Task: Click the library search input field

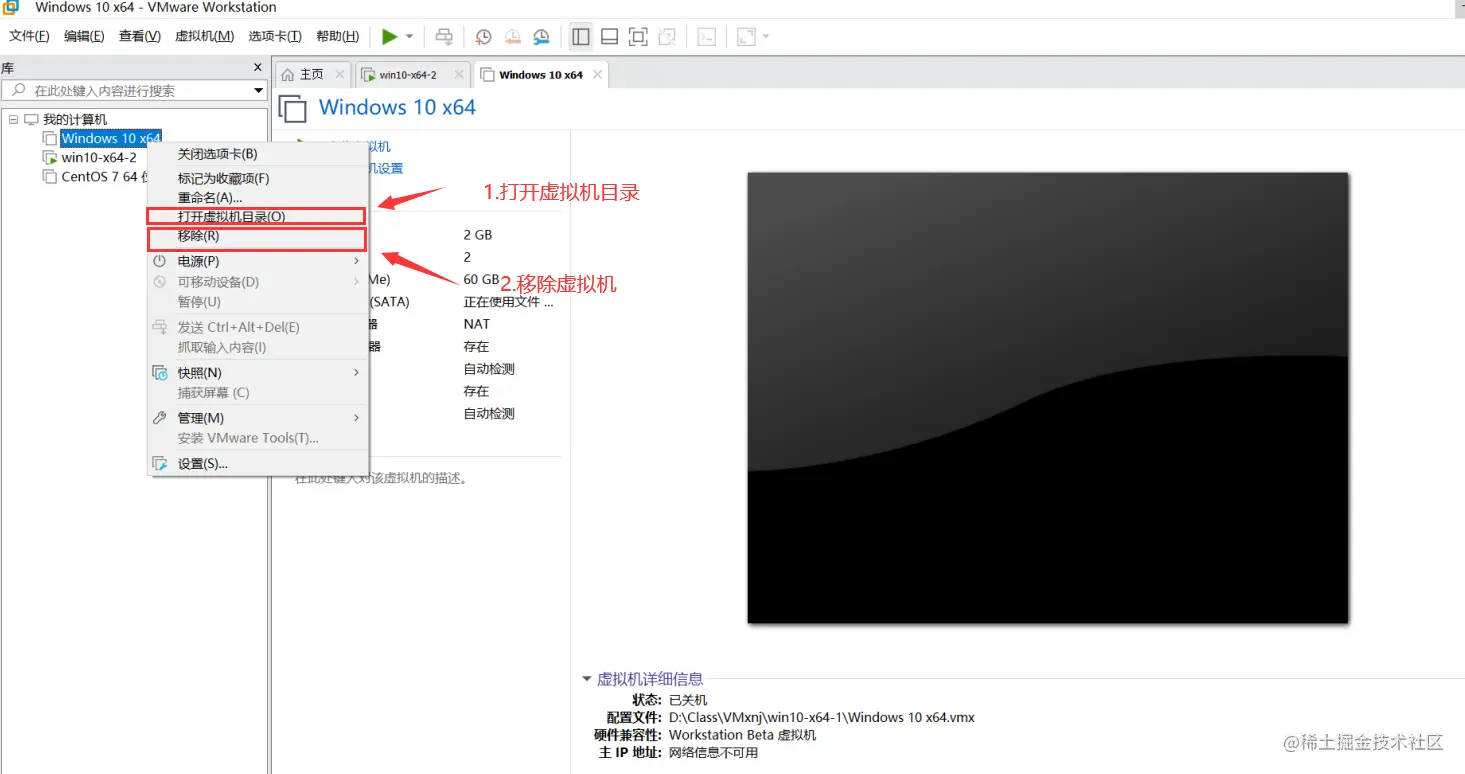Action: 135,91
